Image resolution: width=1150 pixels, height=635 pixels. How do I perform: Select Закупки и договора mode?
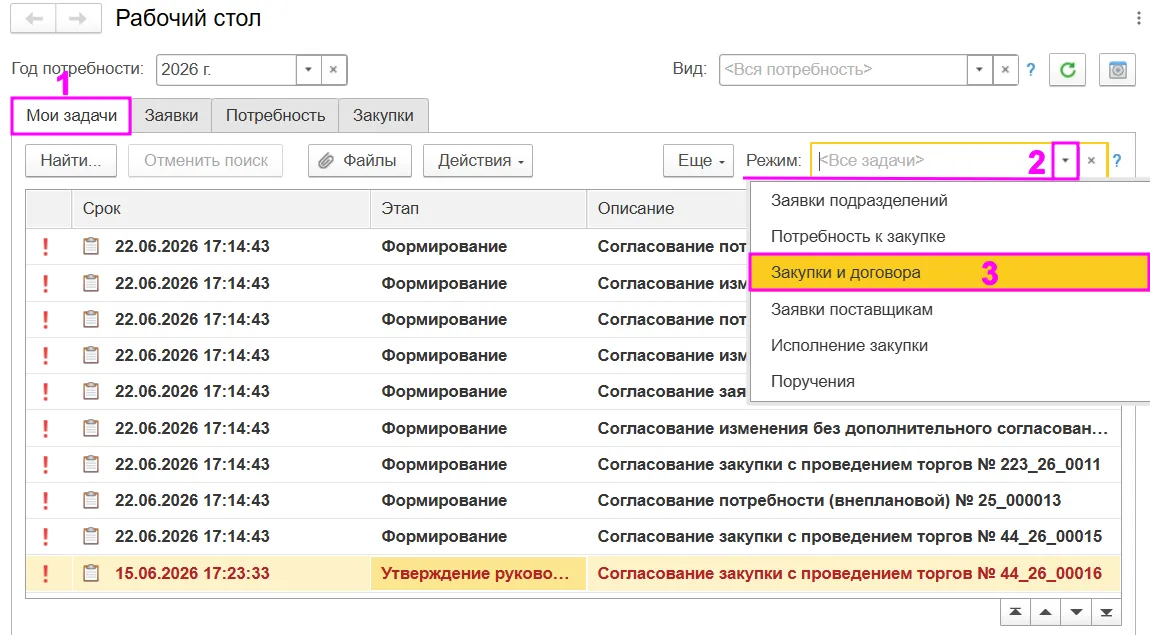coord(950,273)
